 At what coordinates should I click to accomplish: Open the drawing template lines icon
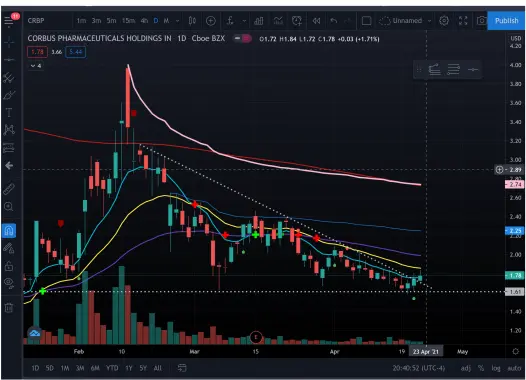pos(453,69)
